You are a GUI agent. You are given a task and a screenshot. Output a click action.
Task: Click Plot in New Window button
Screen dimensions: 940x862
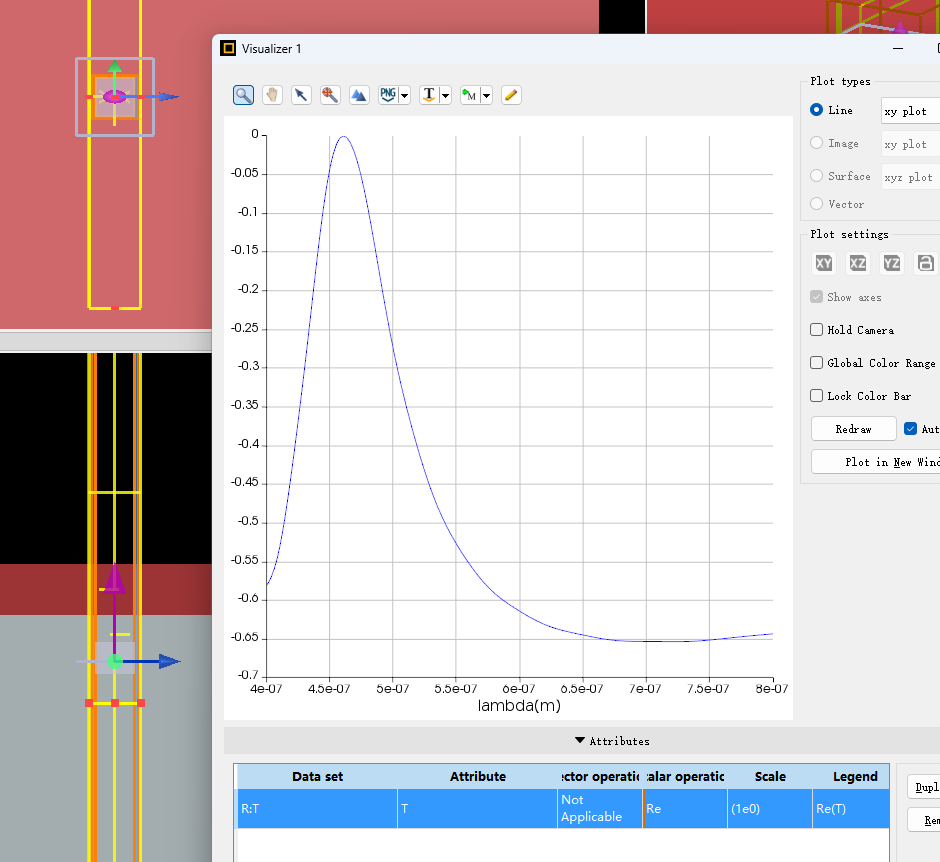[x=877, y=462]
